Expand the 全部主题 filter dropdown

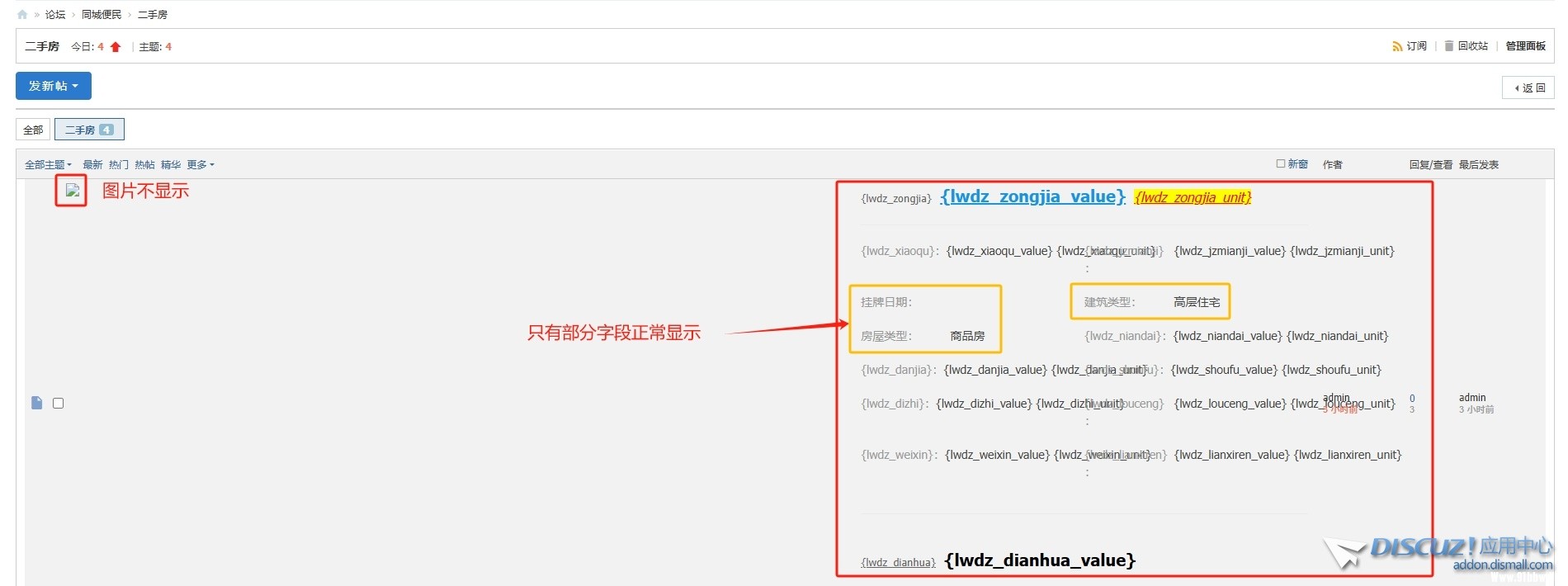click(48, 165)
